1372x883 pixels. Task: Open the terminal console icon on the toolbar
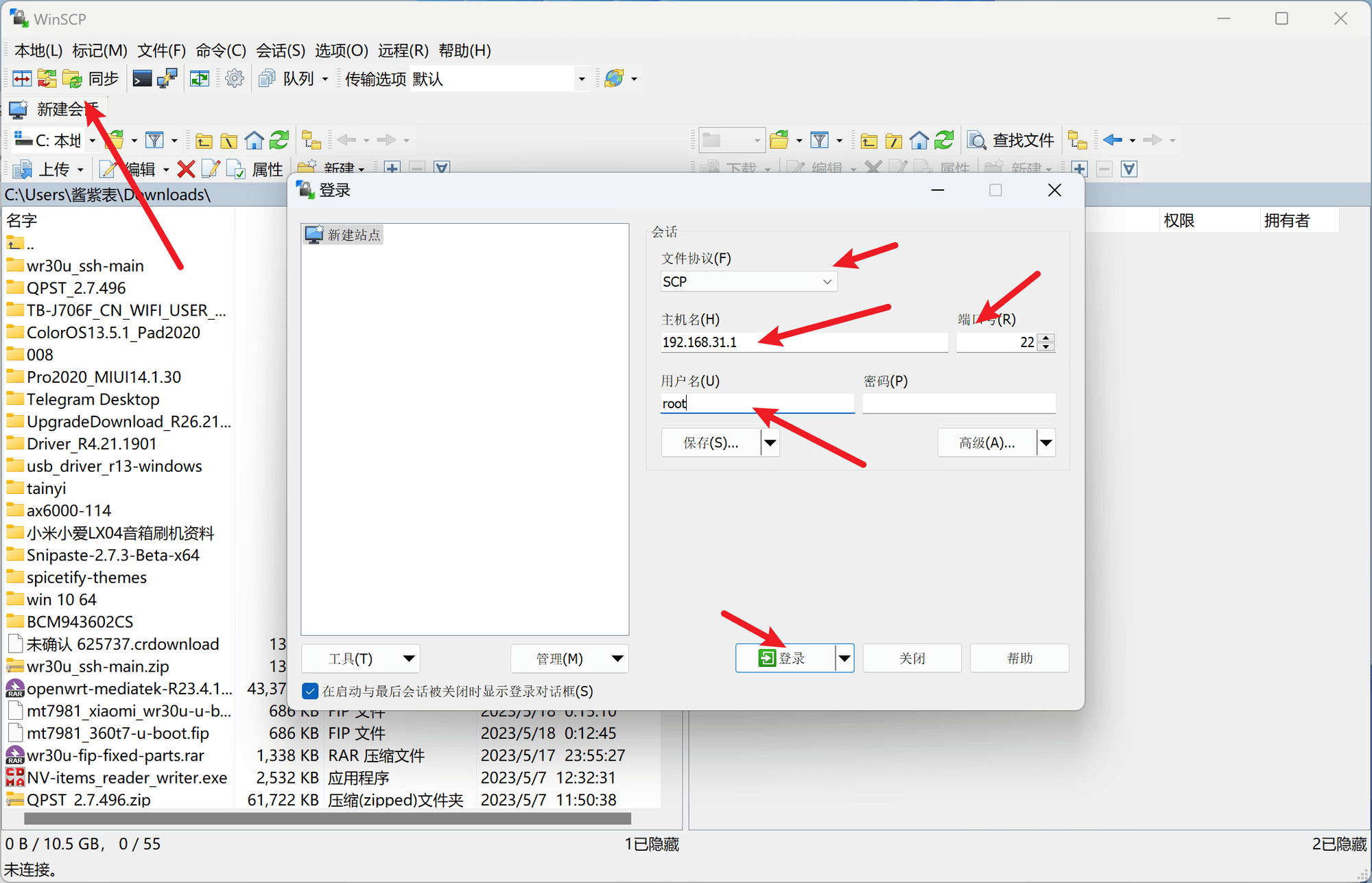(x=142, y=78)
